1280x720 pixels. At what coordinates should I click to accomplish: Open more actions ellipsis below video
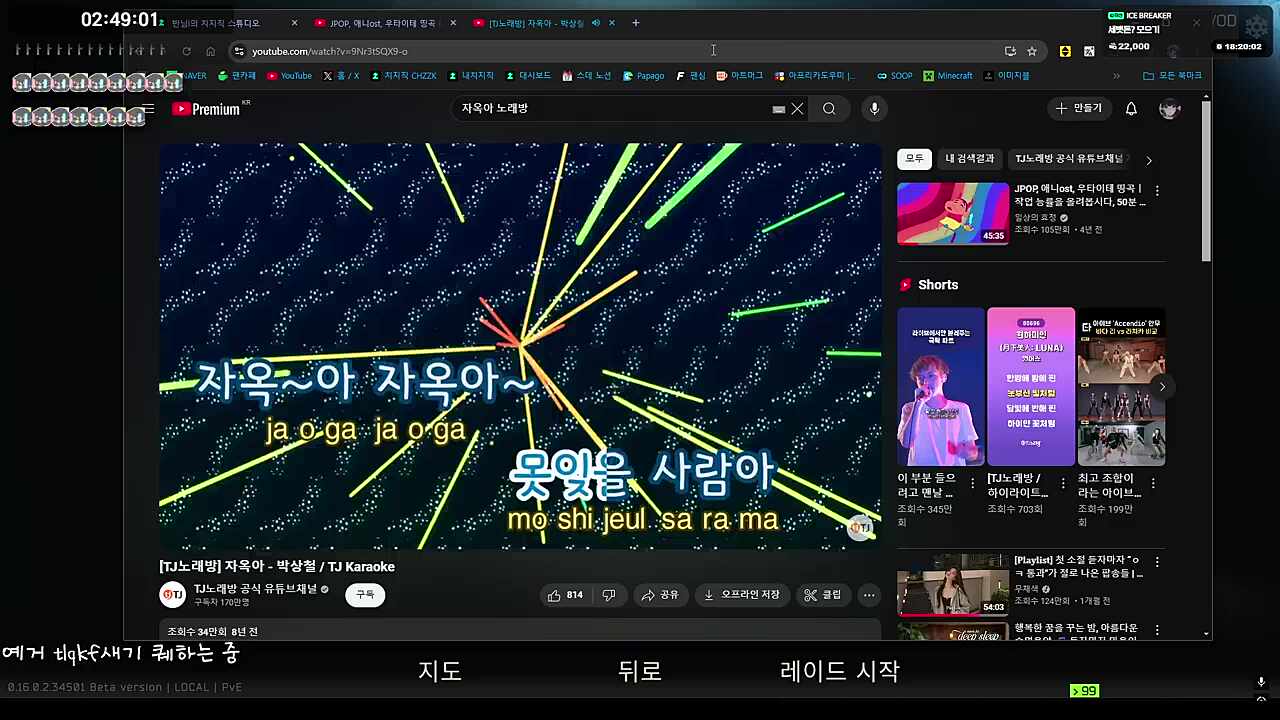coord(869,595)
